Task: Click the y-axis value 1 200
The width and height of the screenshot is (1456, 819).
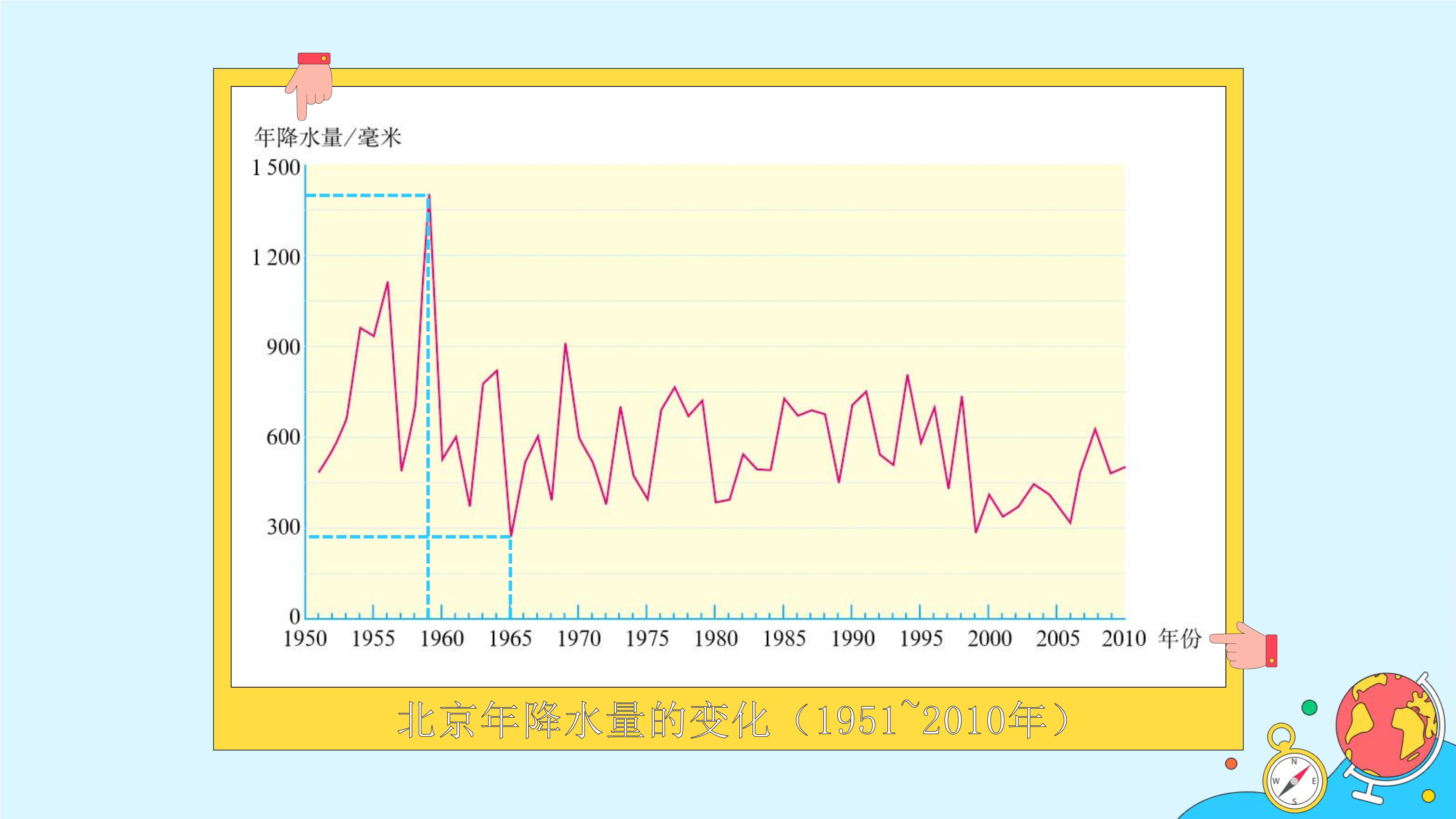Action: click(276, 258)
